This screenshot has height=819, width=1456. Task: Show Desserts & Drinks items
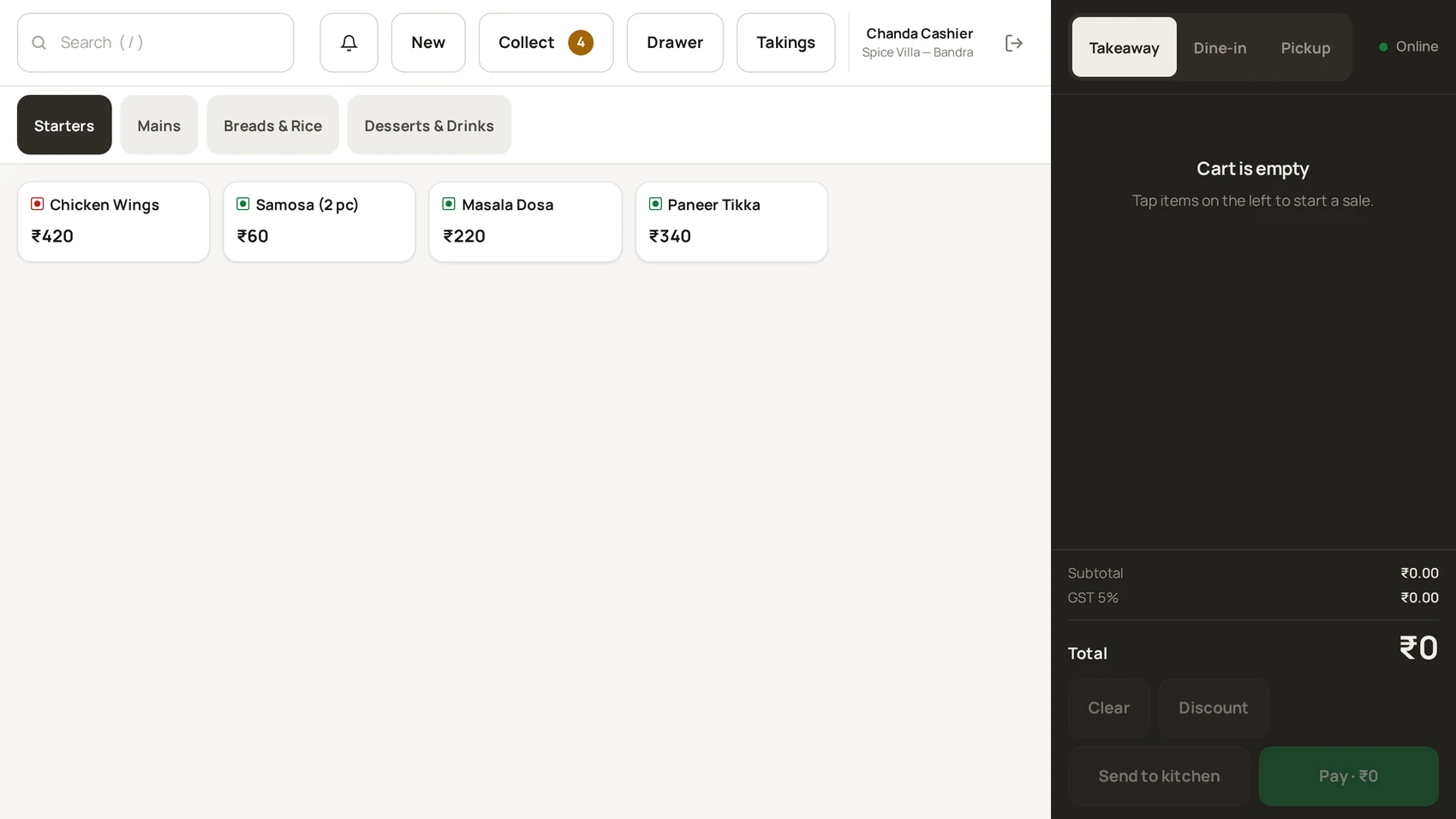coord(429,125)
